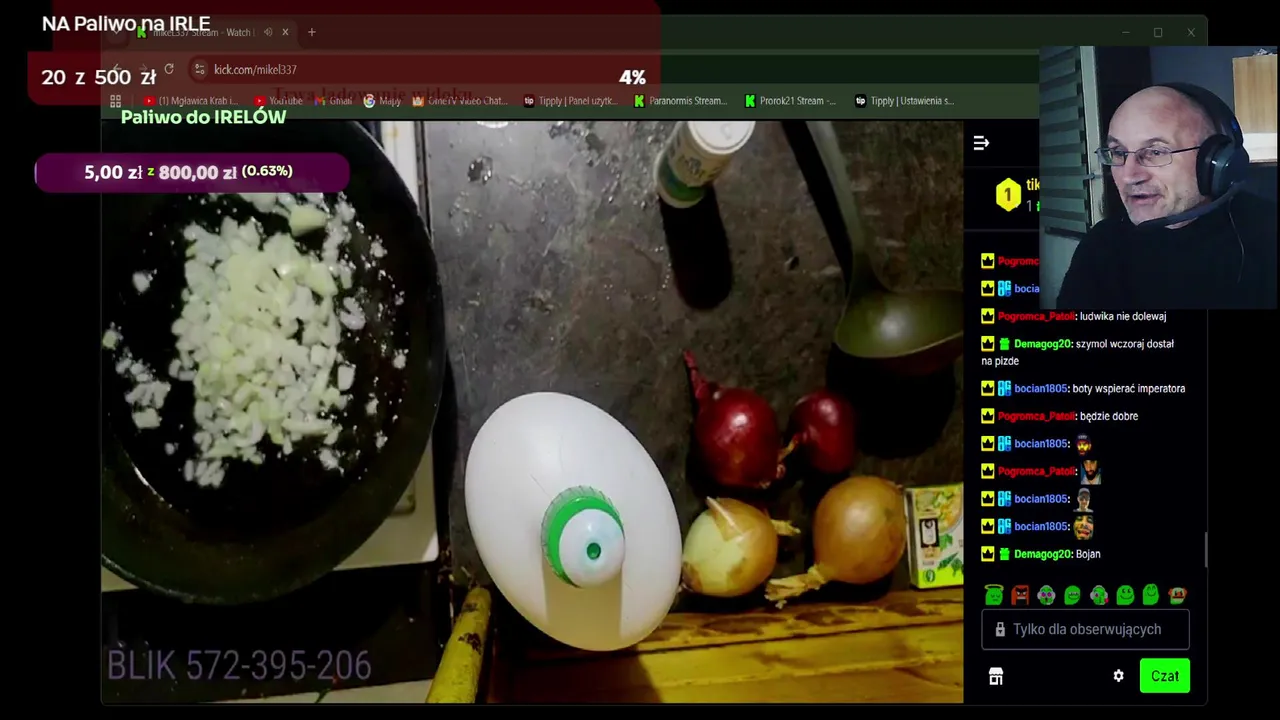The height and width of the screenshot is (720, 1280).
Task: View site information icon in address bar
Action: point(199,69)
